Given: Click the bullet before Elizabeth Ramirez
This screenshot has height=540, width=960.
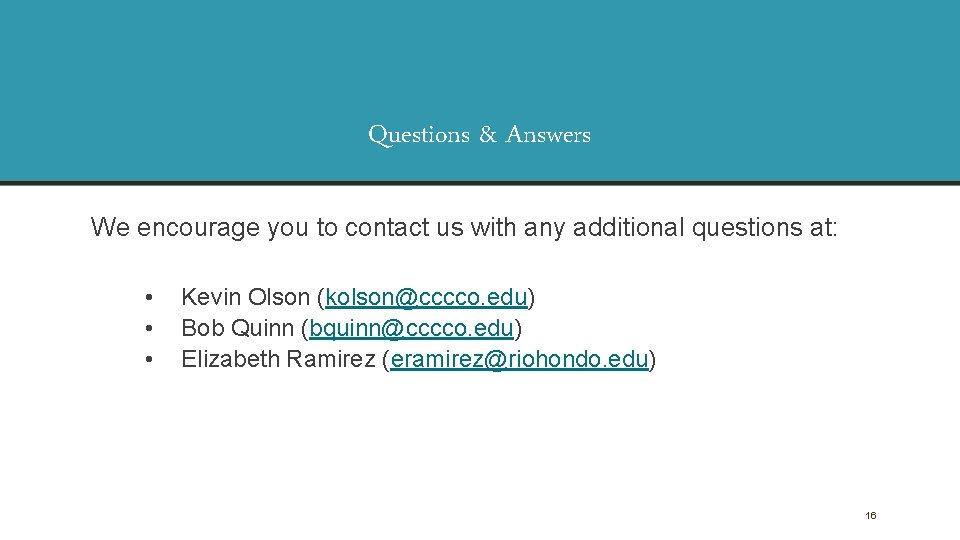Looking at the screenshot, I should 149,359.
